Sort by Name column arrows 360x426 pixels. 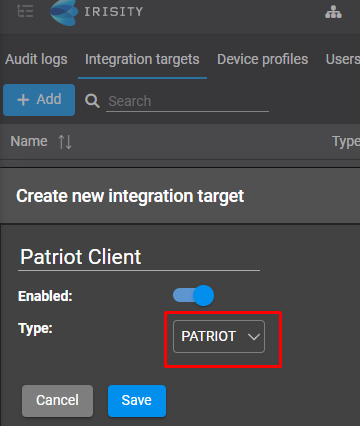(x=65, y=142)
